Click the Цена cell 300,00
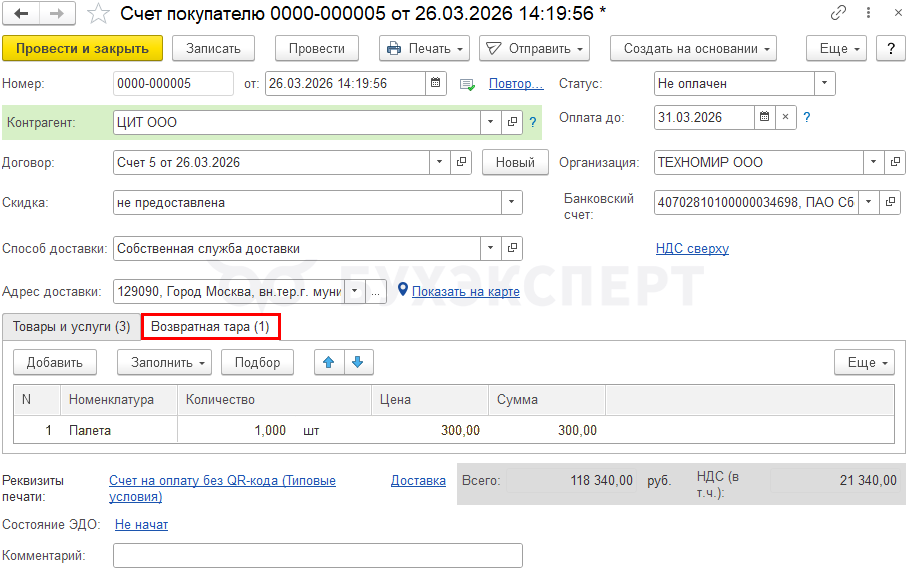Viewport: 910px width, 574px height. coord(430,430)
